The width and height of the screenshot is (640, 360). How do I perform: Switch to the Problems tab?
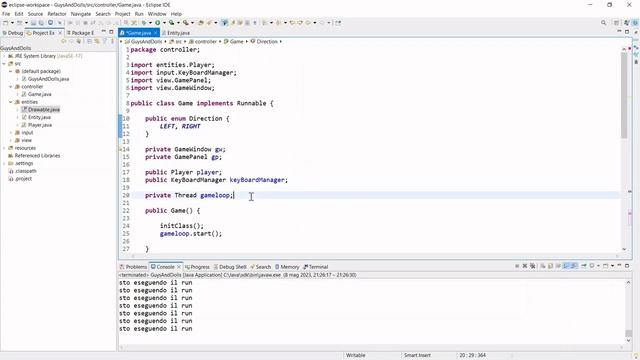[x=133, y=267]
